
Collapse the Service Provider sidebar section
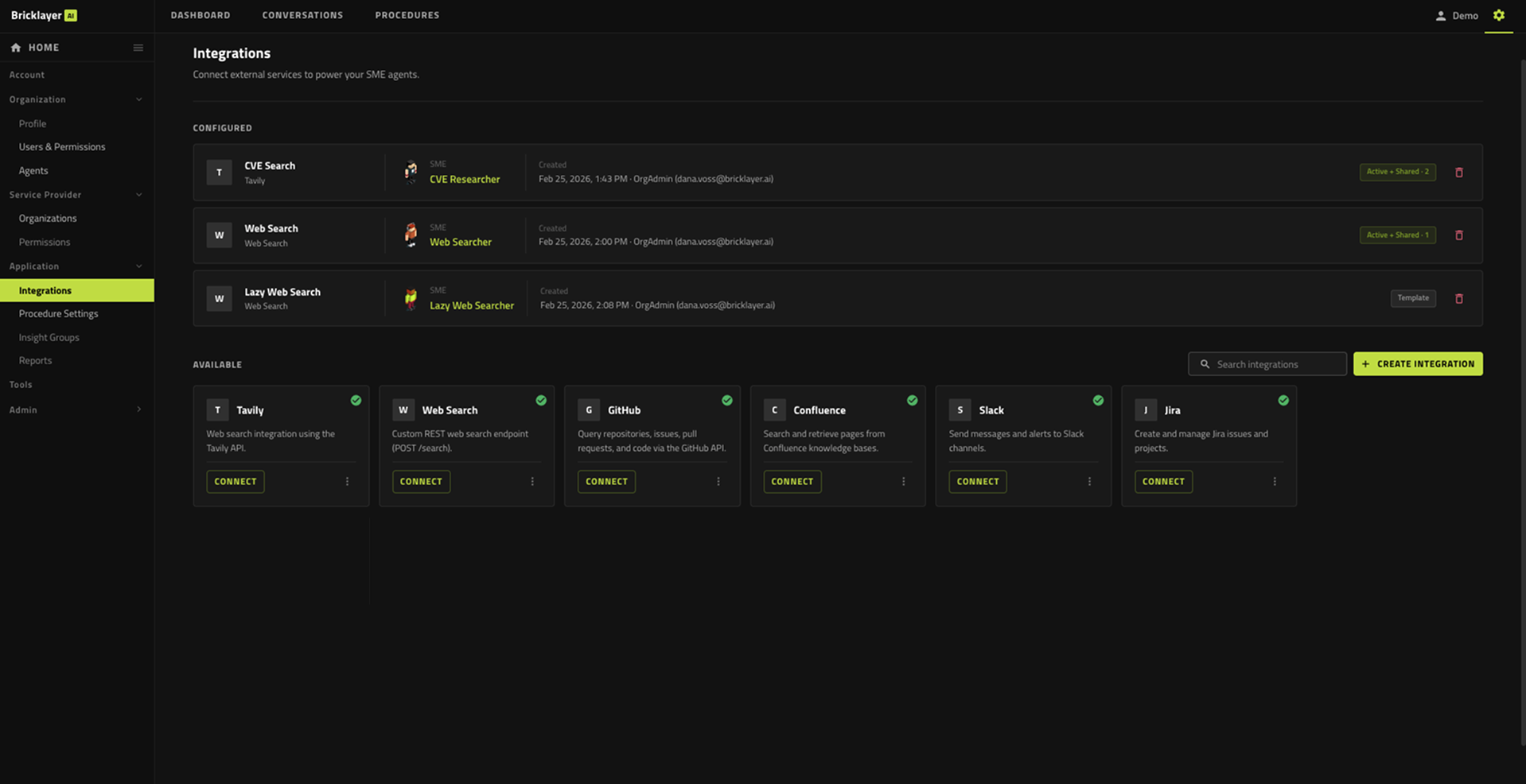pyautogui.click(x=139, y=195)
